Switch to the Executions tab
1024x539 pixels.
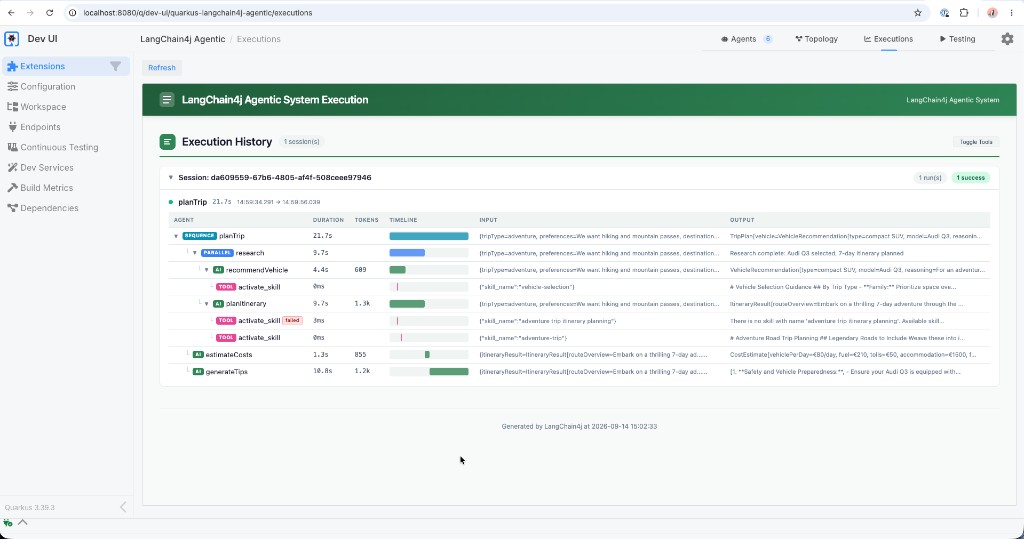point(888,39)
